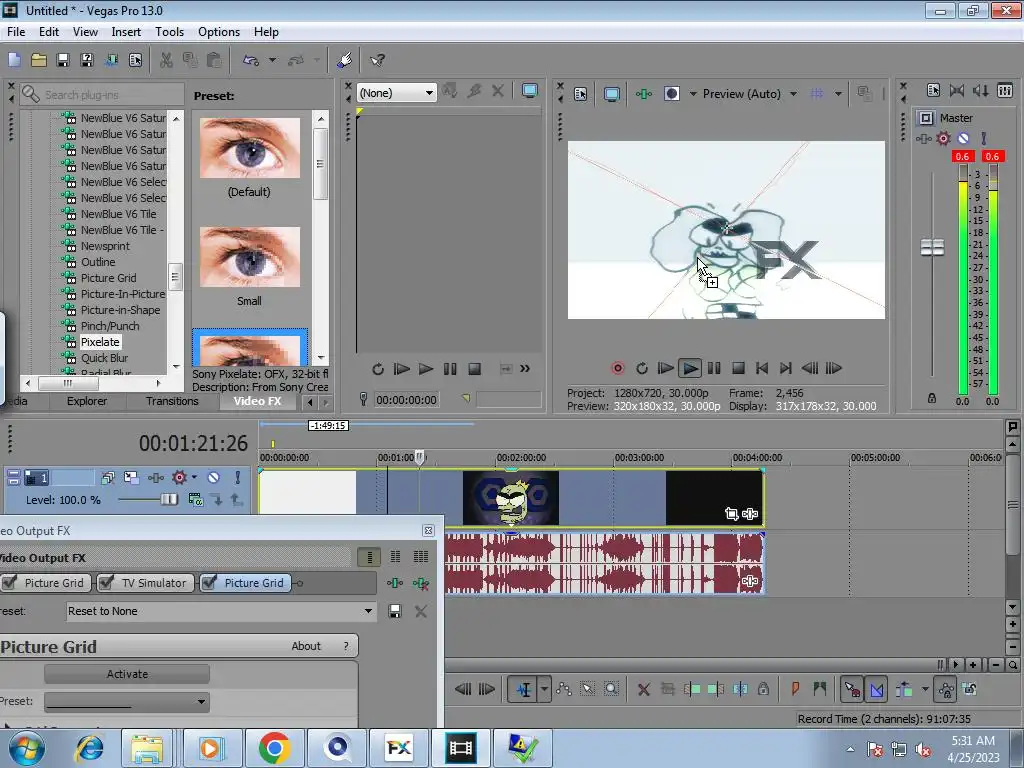Toggle Auto Ripple in timeline toolbar
The height and width of the screenshot is (768, 1024).
click(904, 689)
